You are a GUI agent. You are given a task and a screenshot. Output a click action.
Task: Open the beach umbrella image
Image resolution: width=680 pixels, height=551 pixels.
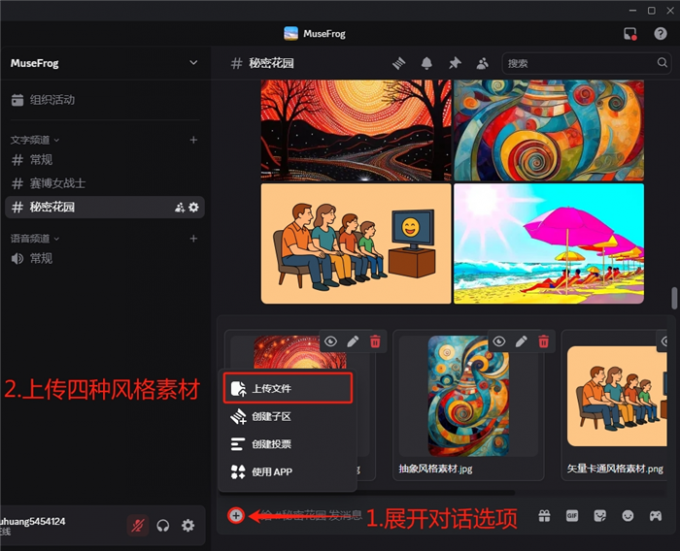pos(549,244)
